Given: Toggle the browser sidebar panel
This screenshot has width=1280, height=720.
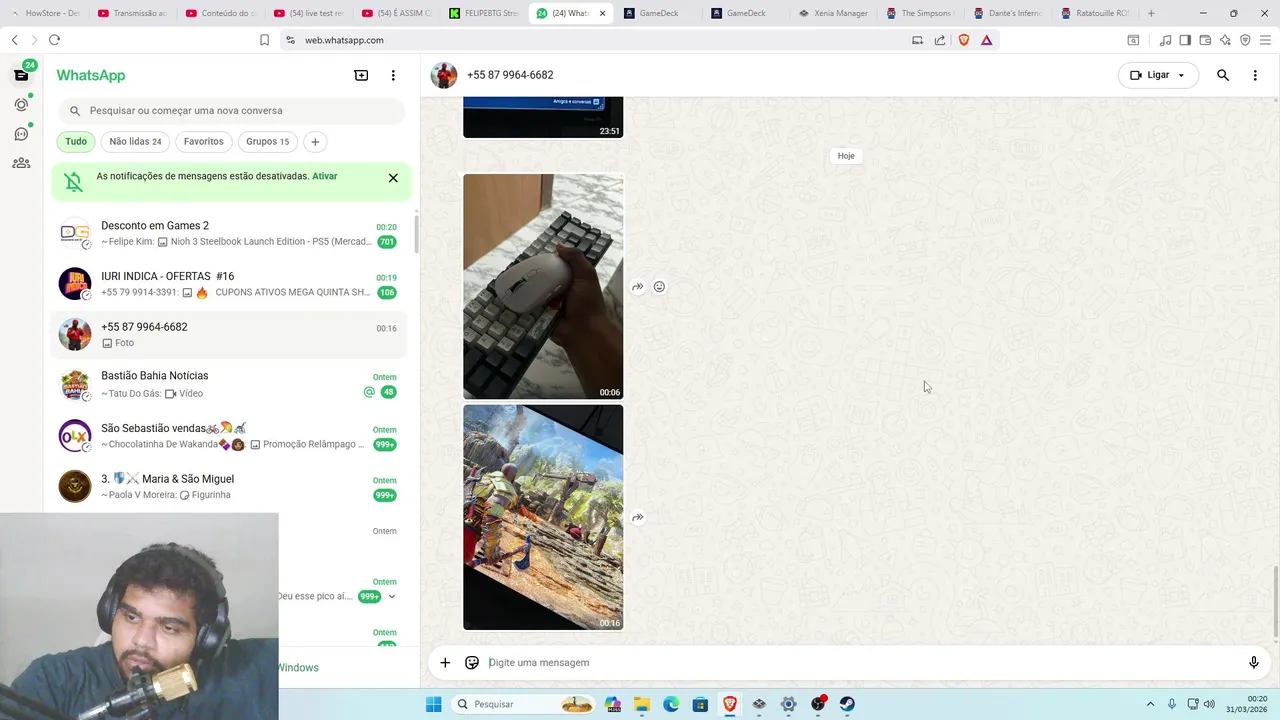Looking at the screenshot, I should tap(1185, 40).
